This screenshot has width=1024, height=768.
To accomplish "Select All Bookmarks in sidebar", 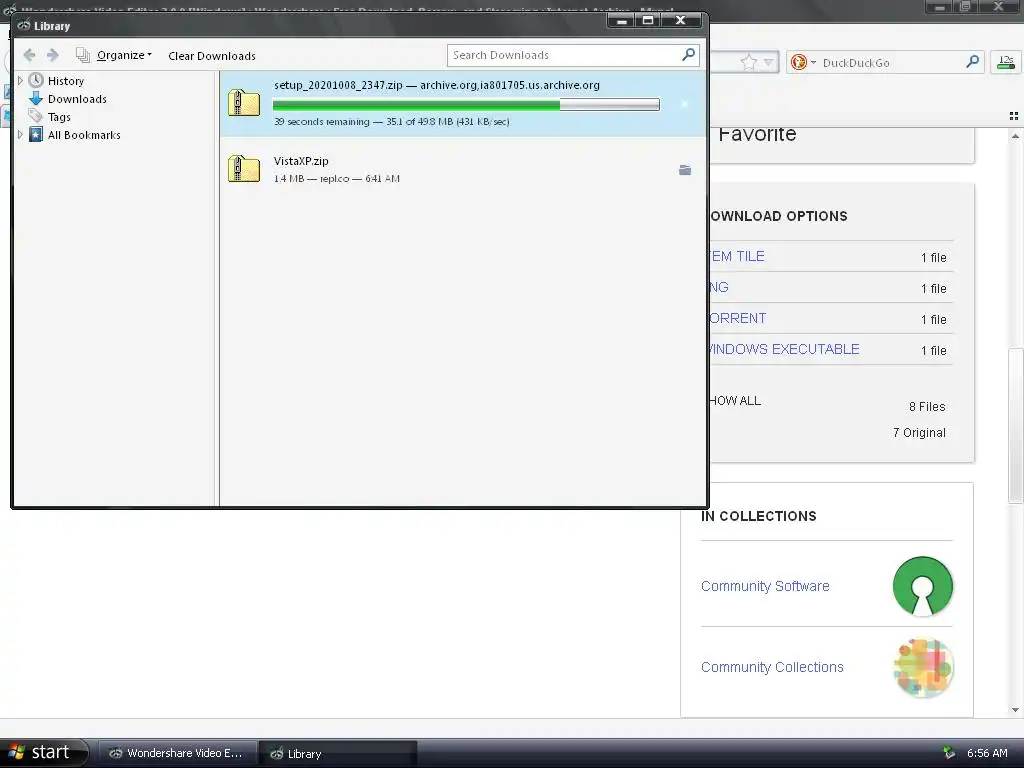I will pyautogui.click(x=84, y=135).
